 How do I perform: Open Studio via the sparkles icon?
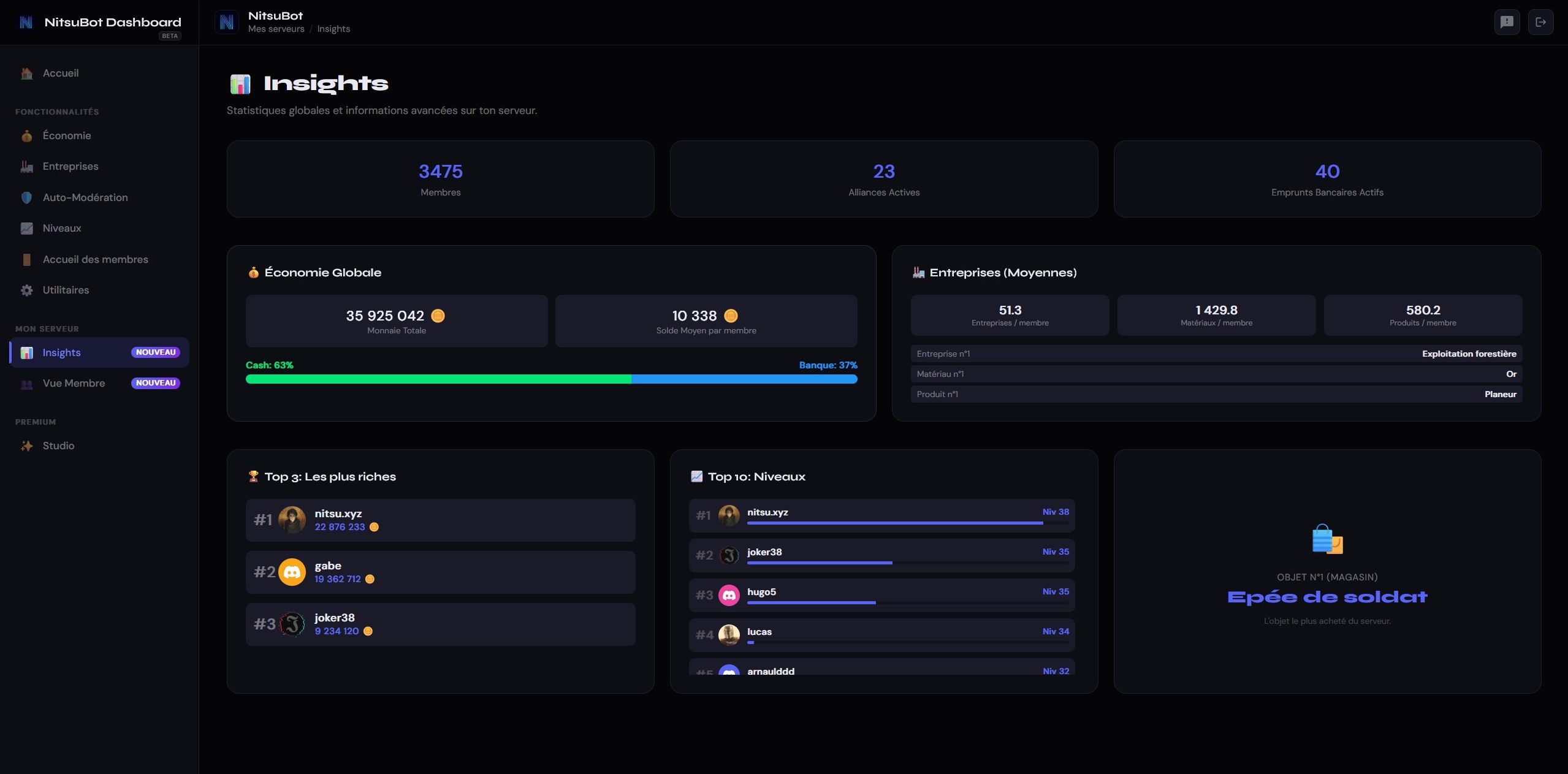pyautogui.click(x=27, y=446)
